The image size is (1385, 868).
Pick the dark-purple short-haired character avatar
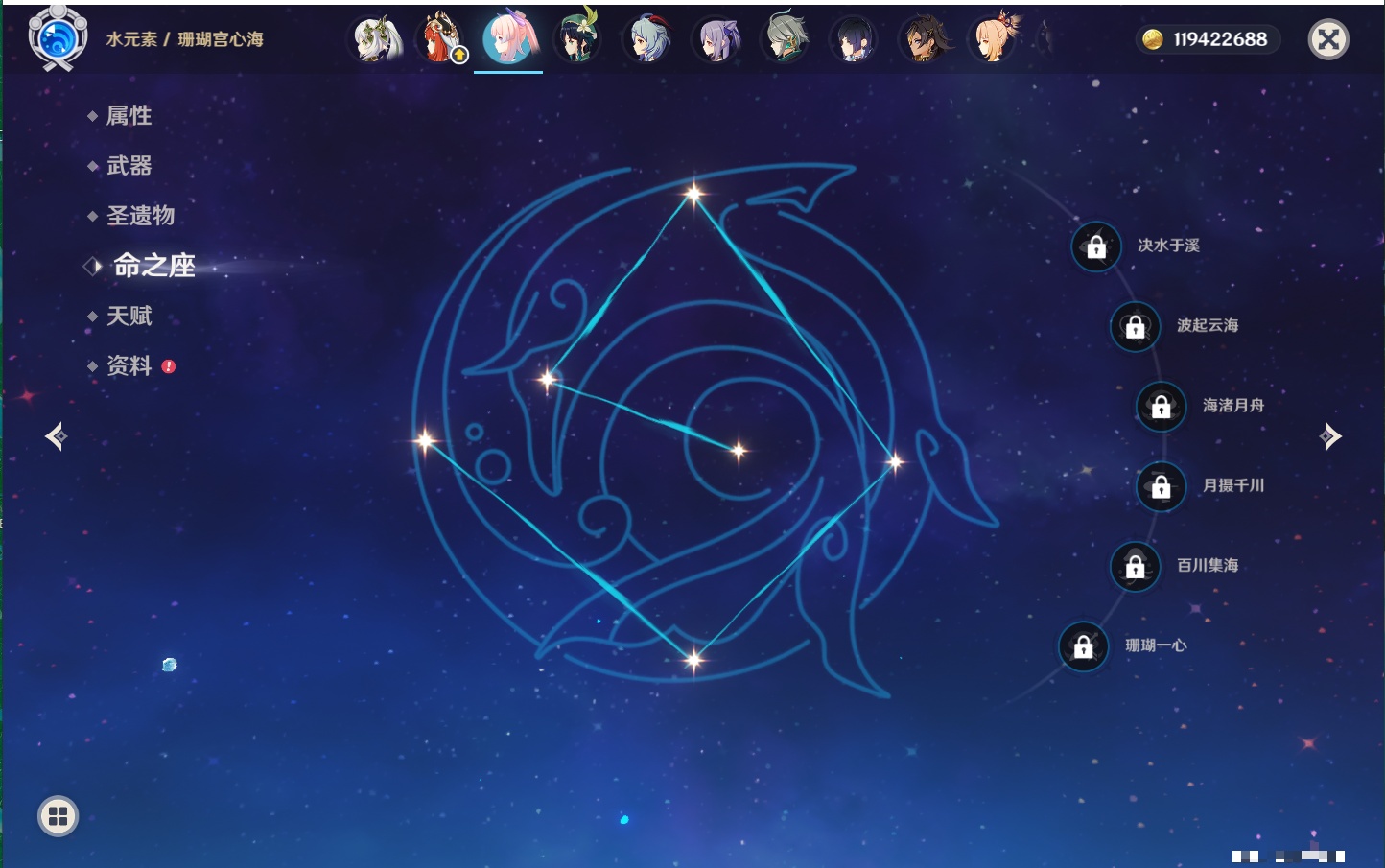(x=854, y=39)
